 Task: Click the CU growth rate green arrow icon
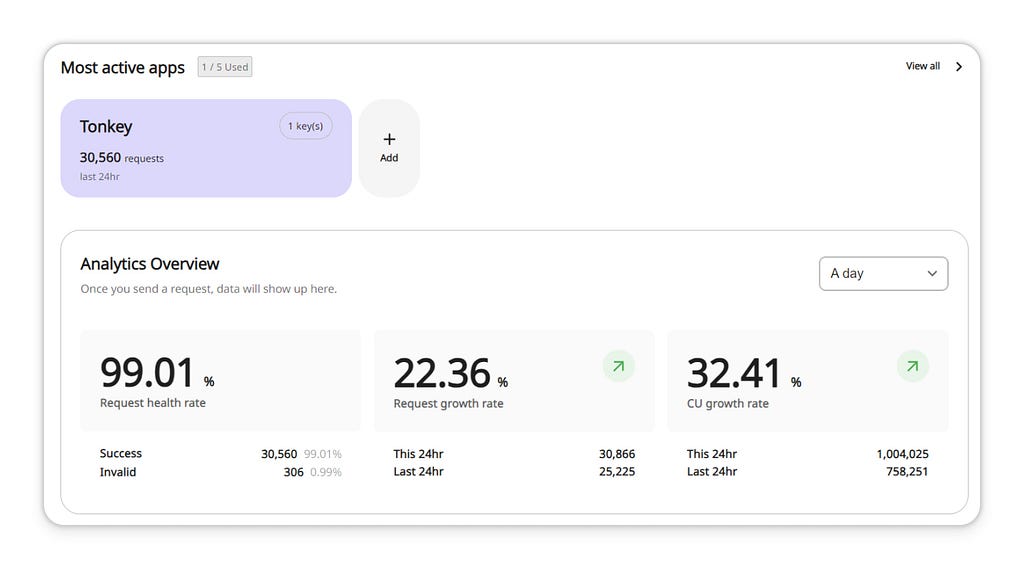[x=912, y=366]
